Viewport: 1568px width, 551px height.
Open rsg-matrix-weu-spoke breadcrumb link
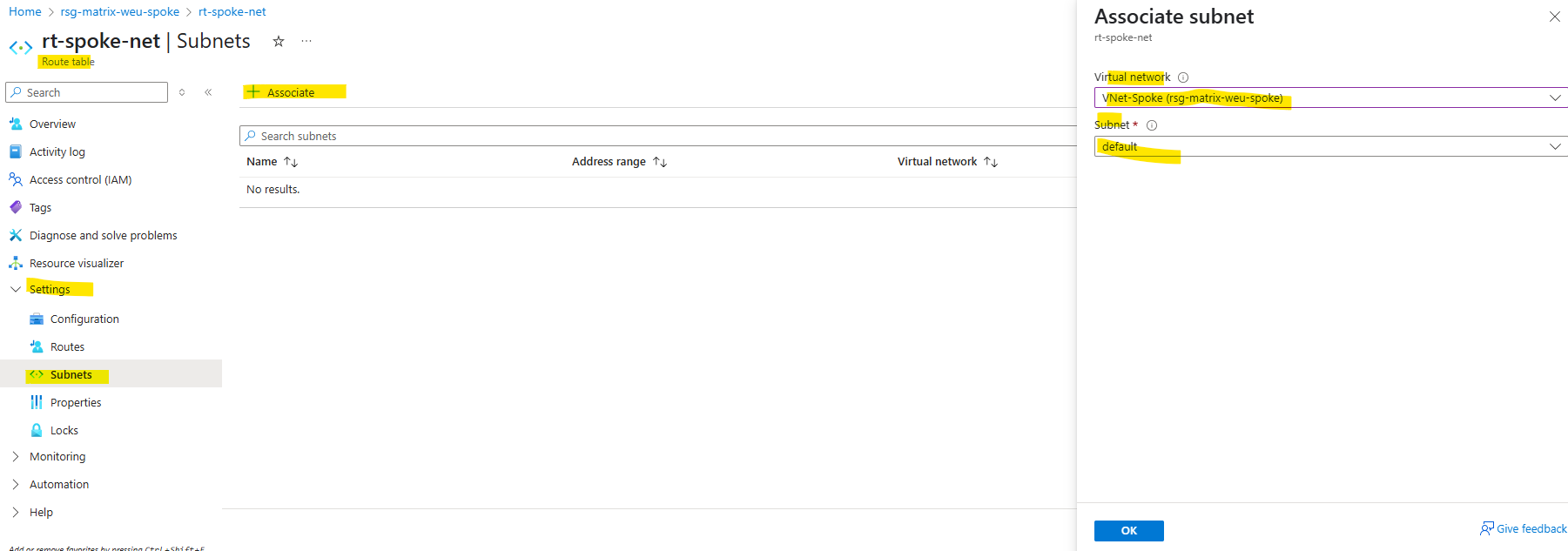click(x=120, y=11)
